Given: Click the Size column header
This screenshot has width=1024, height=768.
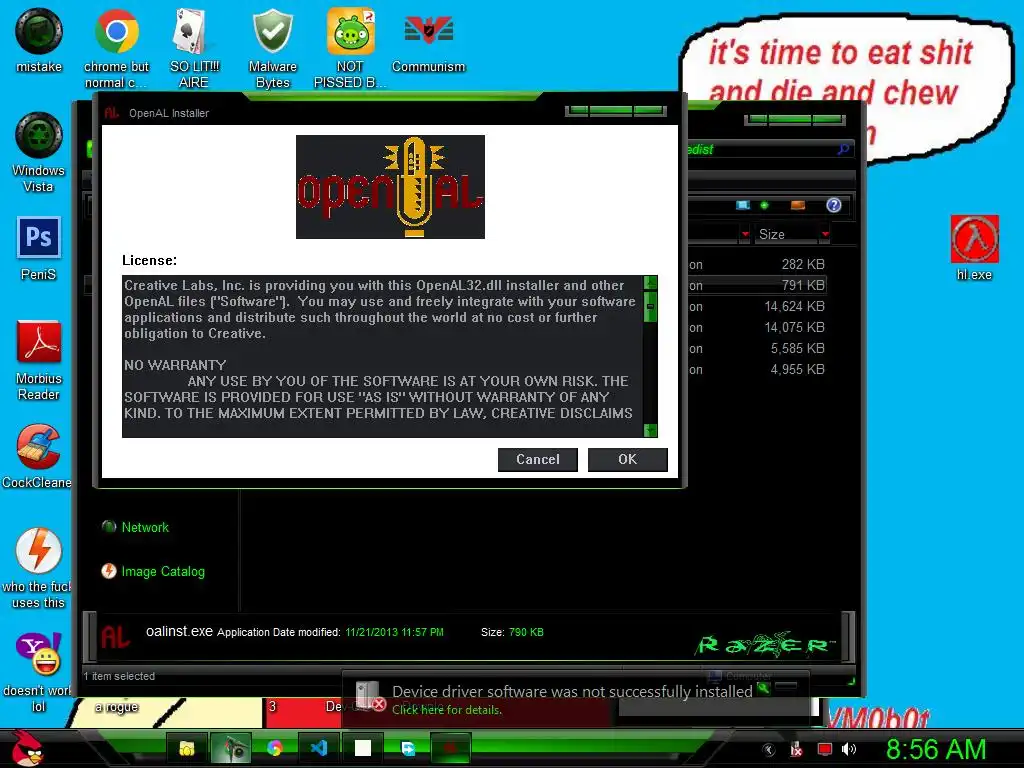Looking at the screenshot, I should coord(787,234).
